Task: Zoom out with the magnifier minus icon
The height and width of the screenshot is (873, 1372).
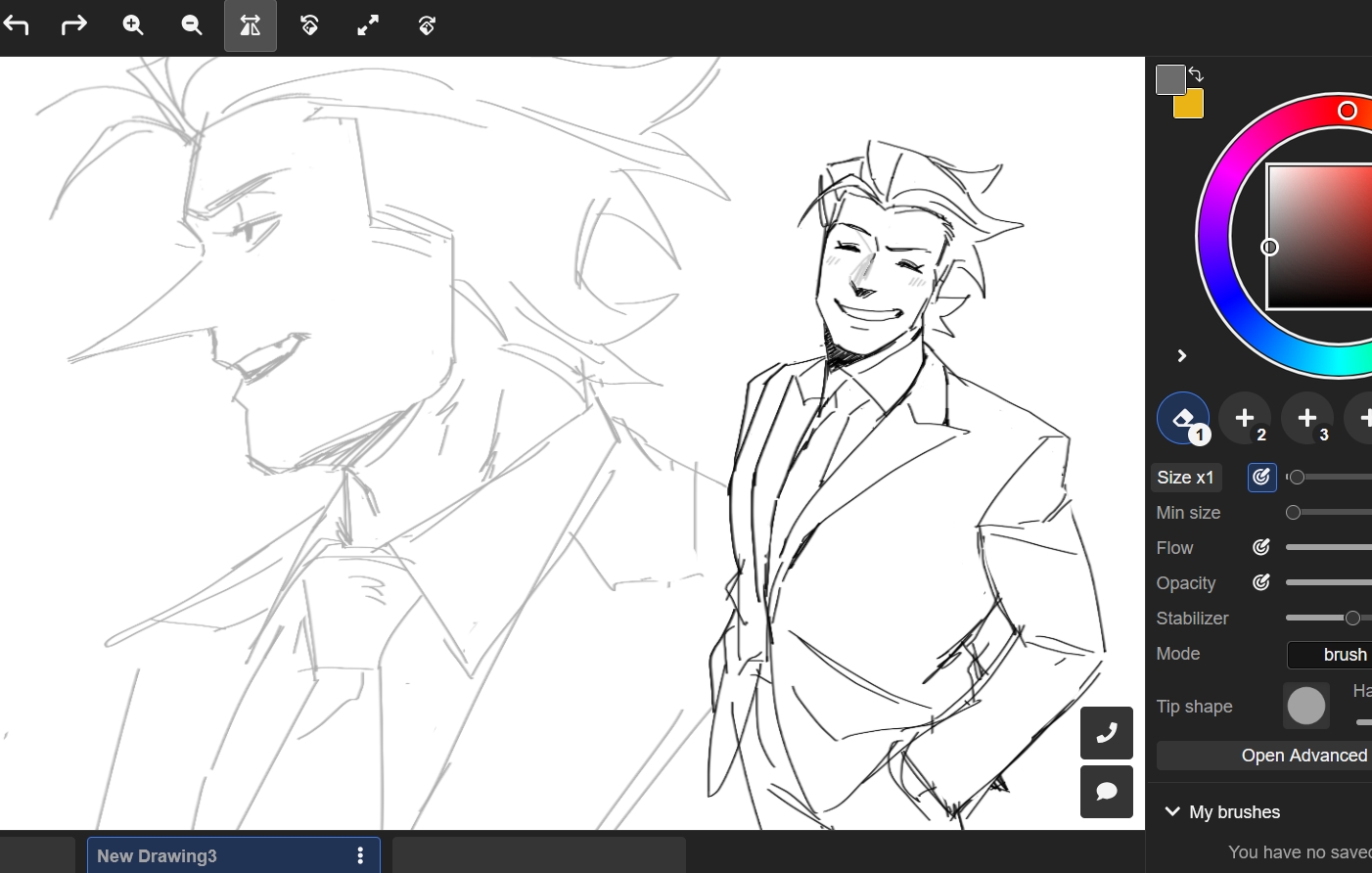Action: (192, 25)
